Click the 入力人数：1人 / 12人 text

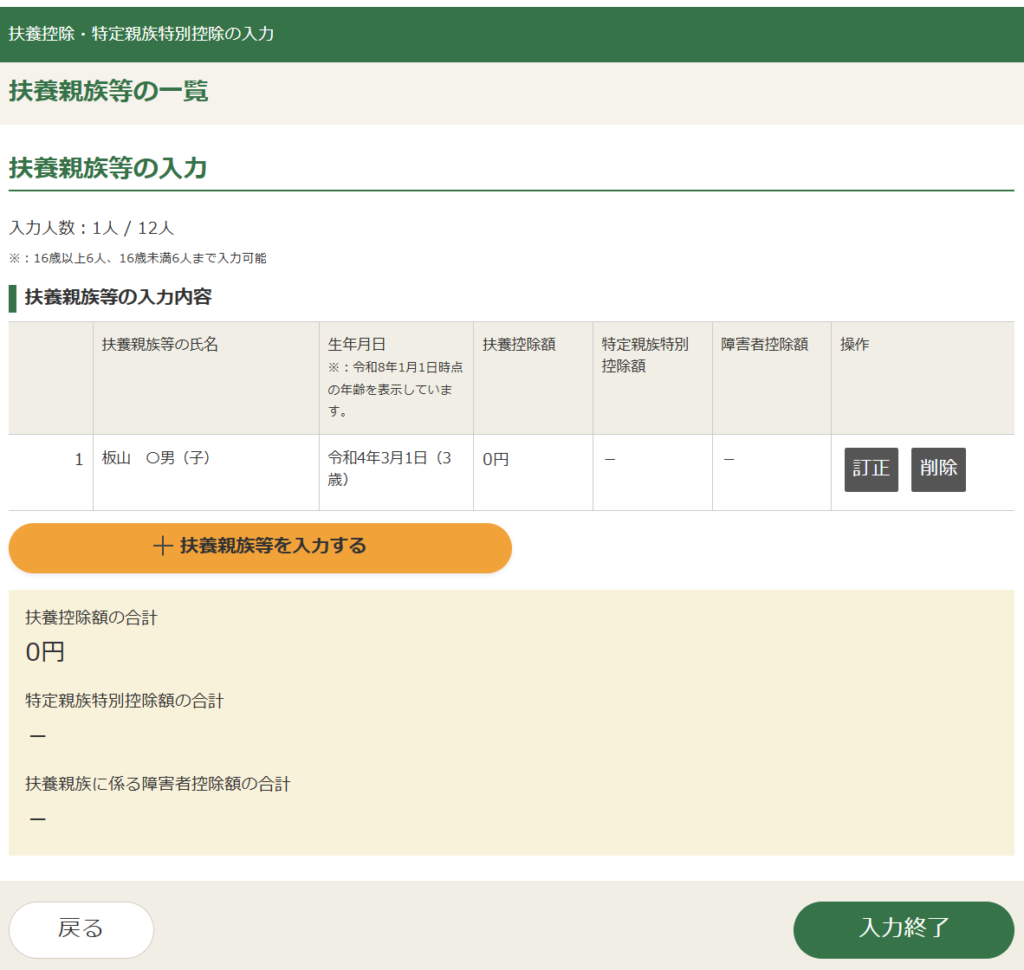click(92, 228)
